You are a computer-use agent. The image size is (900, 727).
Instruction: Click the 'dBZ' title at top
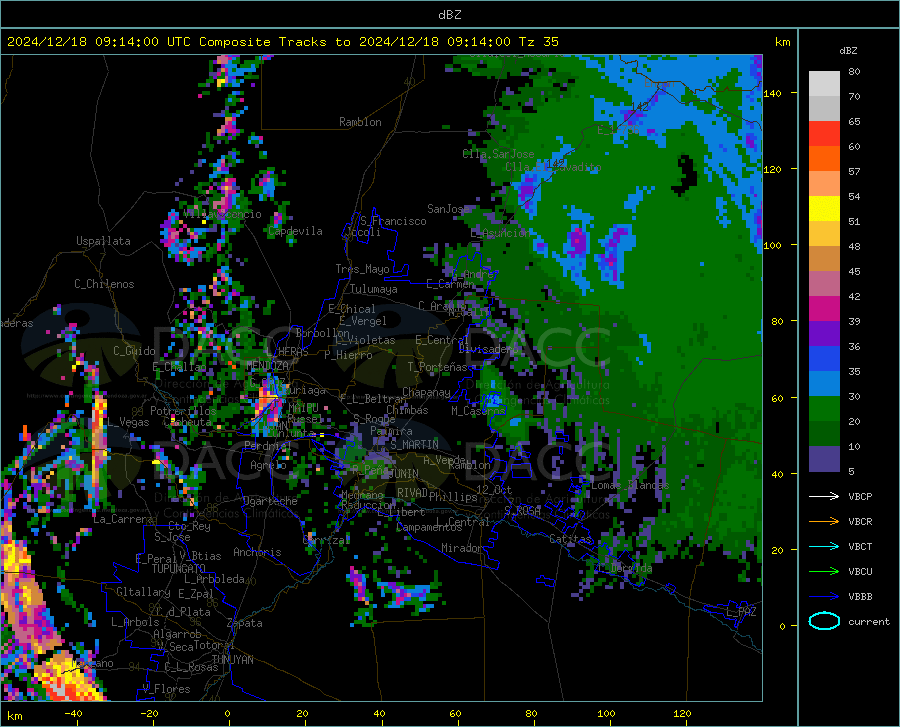(449, 15)
